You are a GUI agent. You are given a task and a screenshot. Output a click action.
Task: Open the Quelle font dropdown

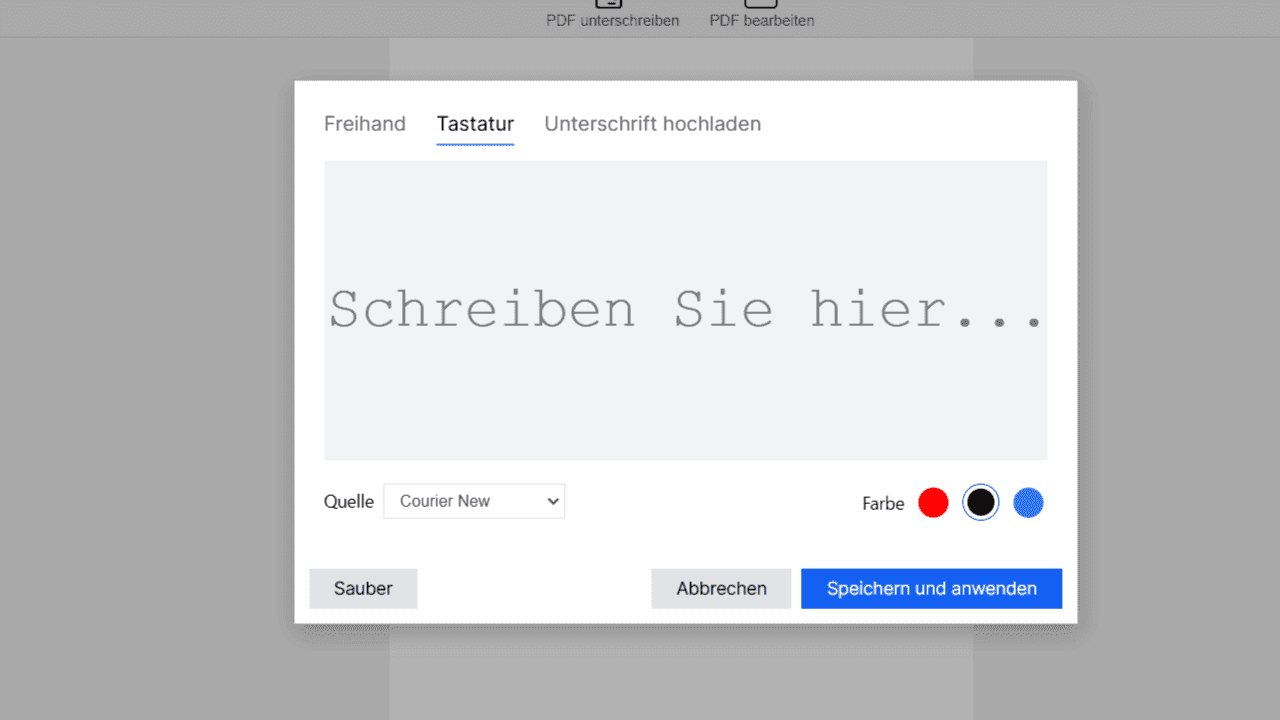click(x=474, y=501)
